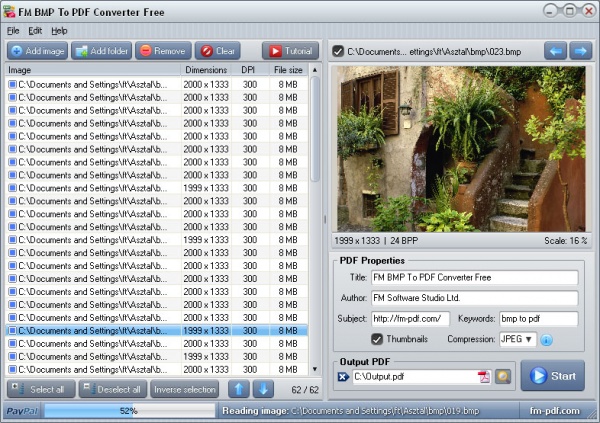Image resolution: width=600 pixels, height=423 pixels.
Task: Click the Inverse selection button
Action: (x=185, y=389)
